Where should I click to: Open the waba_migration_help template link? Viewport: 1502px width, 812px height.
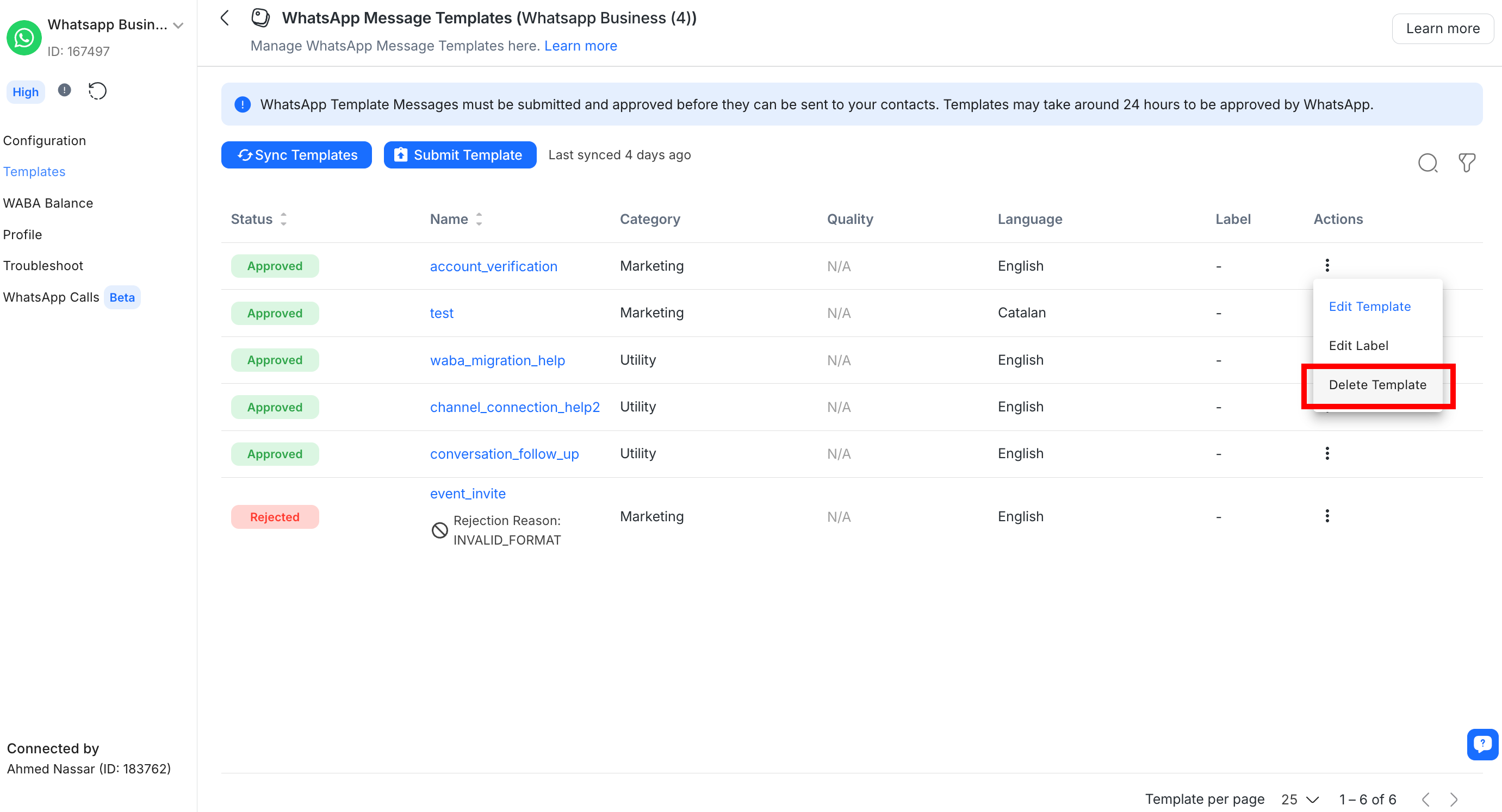(498, 360)
